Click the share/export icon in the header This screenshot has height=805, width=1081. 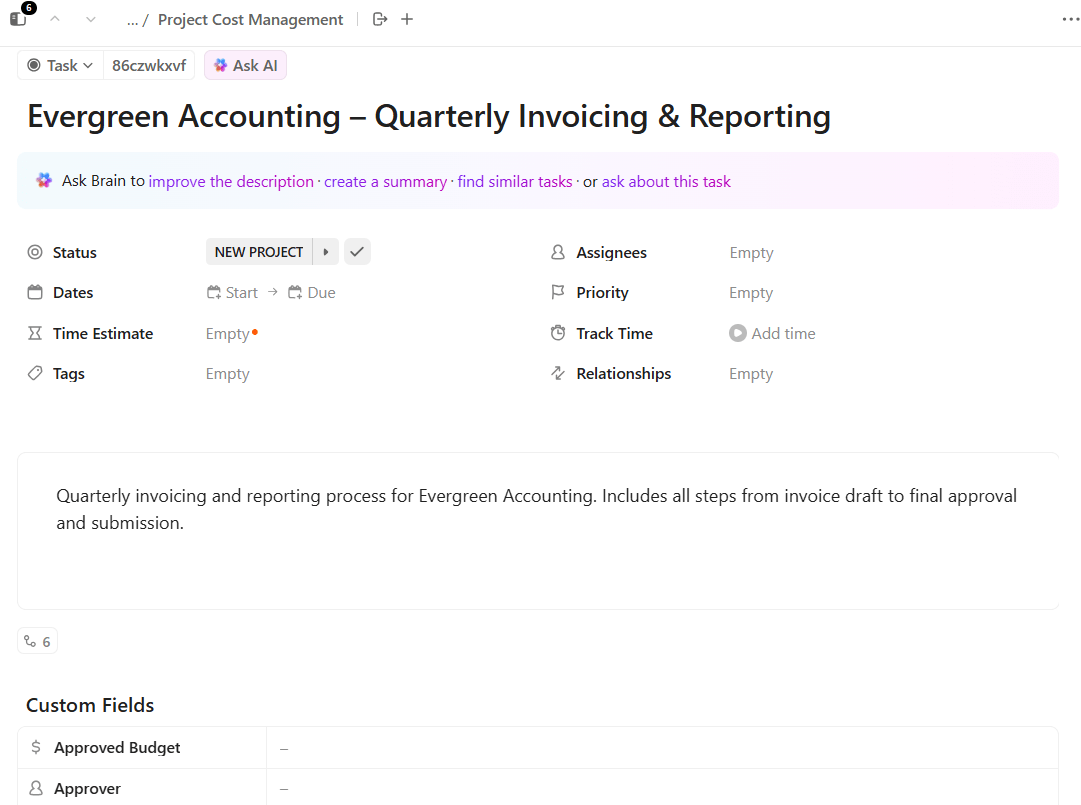tap(379, 19)
